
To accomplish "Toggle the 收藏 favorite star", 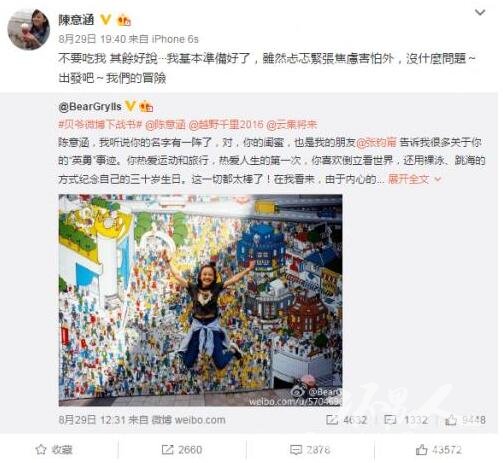I will tap(54, 450).
